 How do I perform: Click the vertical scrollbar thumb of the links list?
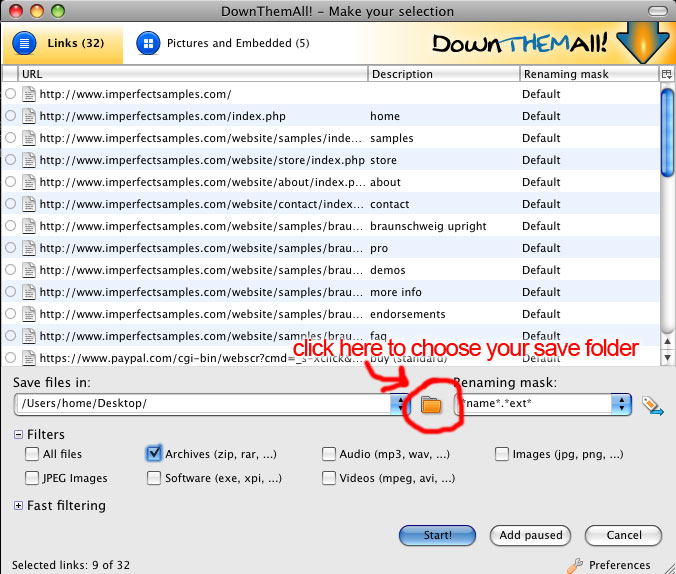[667, 132]
